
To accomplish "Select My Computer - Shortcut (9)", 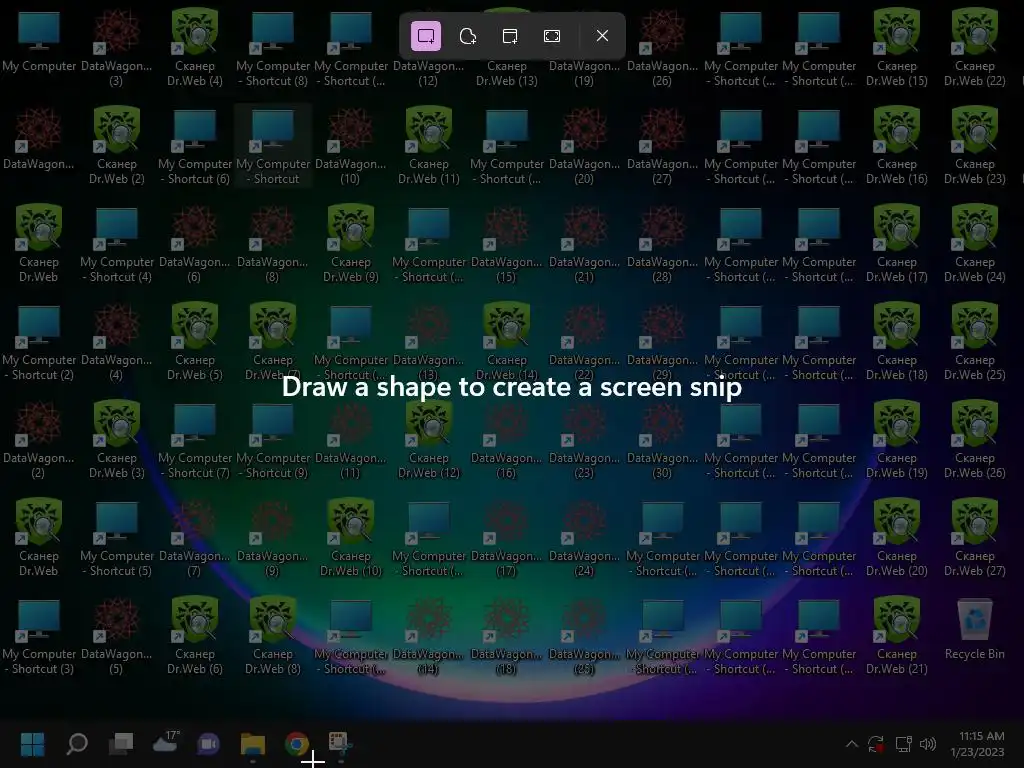I will (273, 440).
